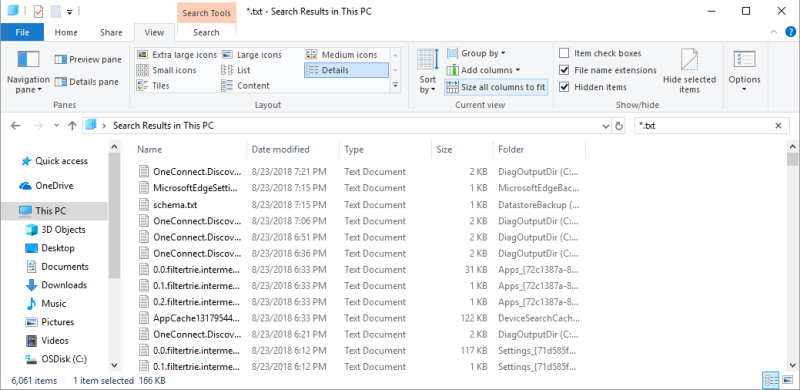Open the recent locations dropdown arrow
This screenshot has height=390, width=800.
coord(55,126)
